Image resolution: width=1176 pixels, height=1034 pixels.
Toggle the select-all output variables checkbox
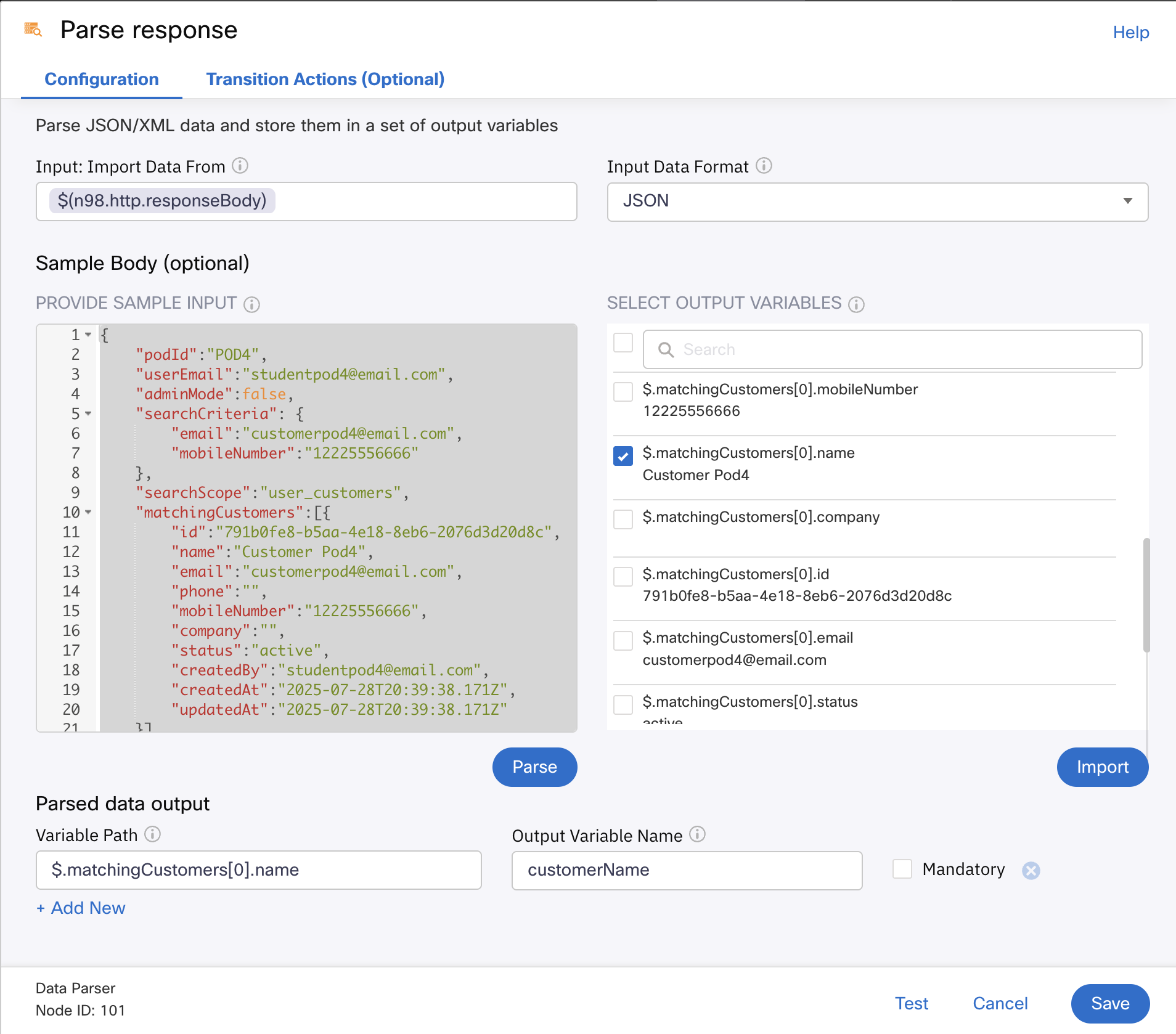click(623, 343)
